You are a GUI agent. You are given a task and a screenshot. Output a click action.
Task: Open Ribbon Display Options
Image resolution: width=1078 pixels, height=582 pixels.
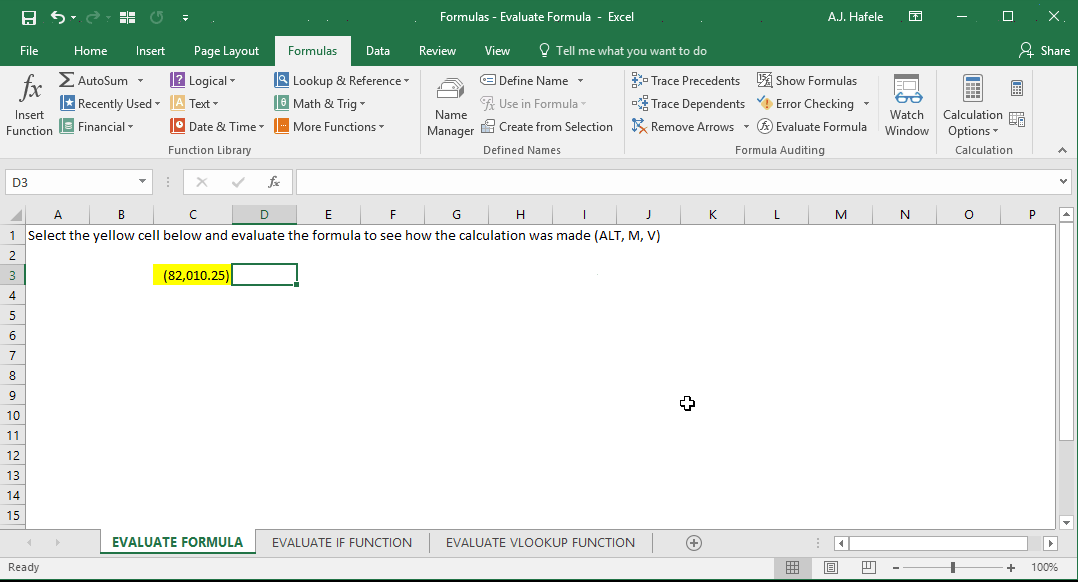tap(916, 16)
